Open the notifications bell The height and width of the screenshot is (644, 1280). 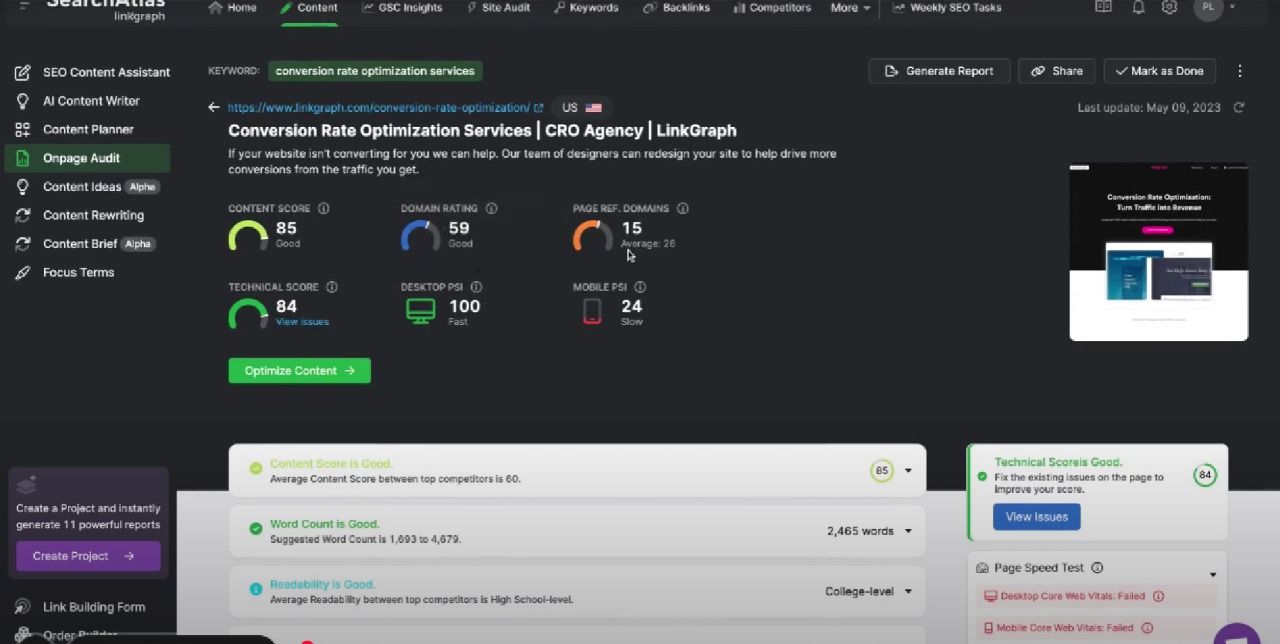tap(1138, 7)
